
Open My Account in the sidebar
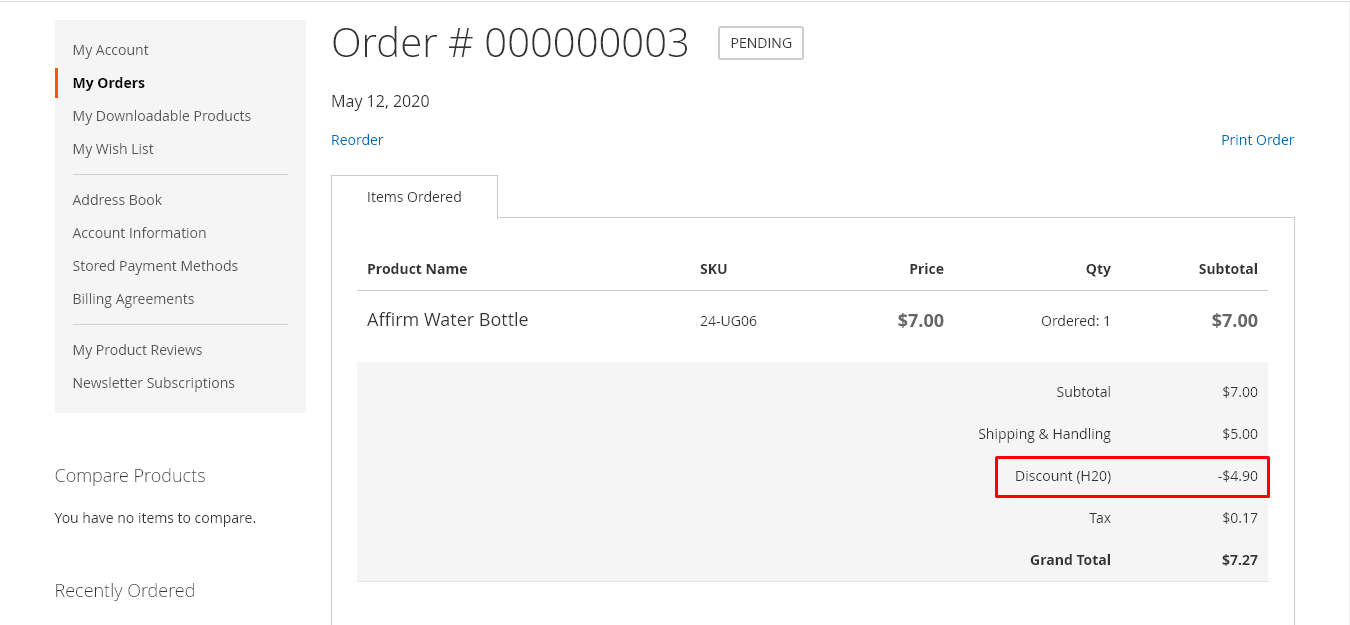(x=110, y=50)
